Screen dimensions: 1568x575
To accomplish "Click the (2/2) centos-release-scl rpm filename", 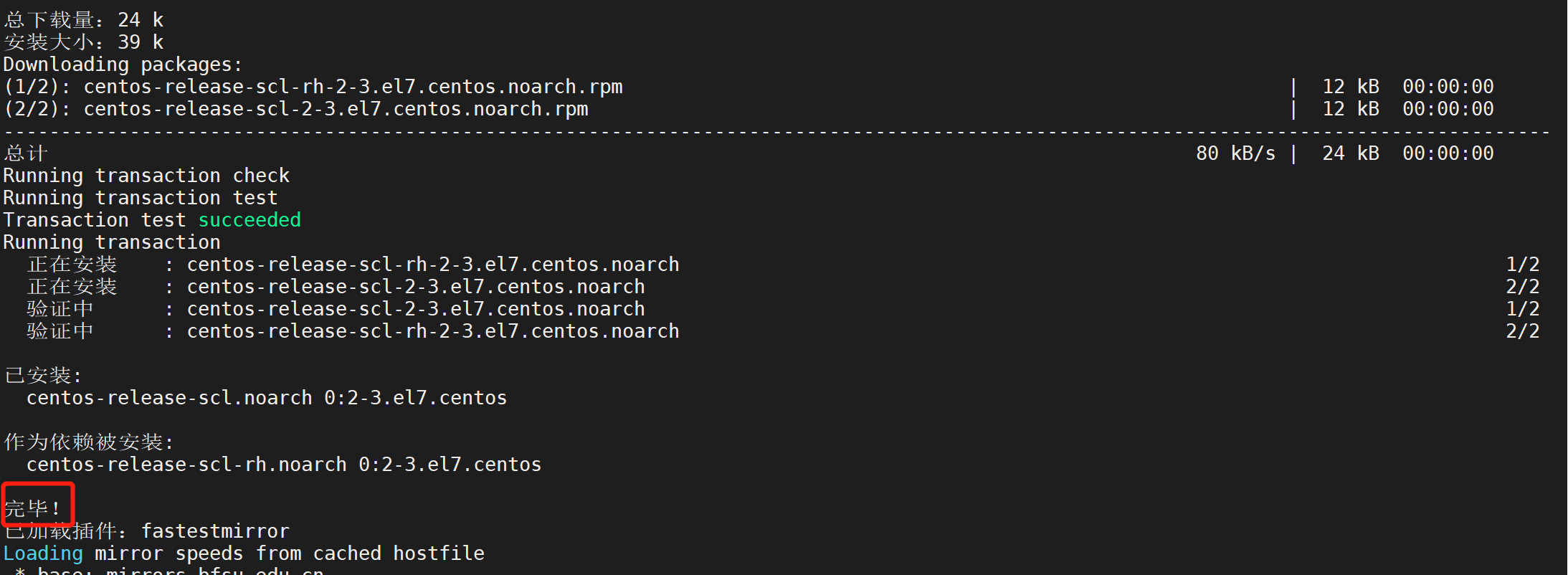I will 336,109.
